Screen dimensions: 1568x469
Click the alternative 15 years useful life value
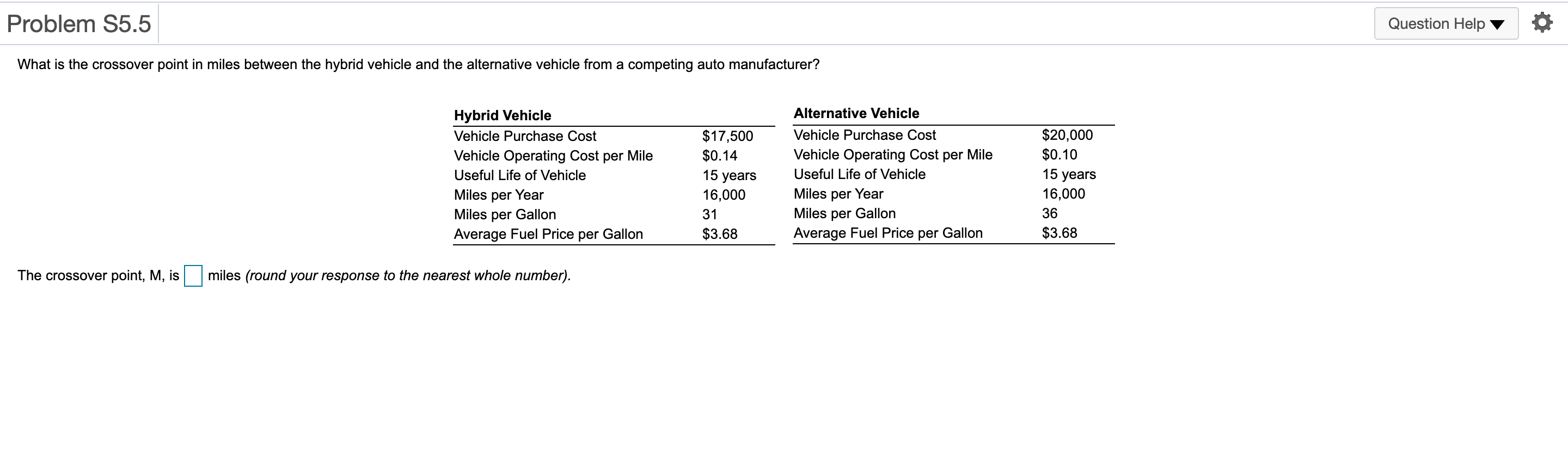(x=1069, y=174)
